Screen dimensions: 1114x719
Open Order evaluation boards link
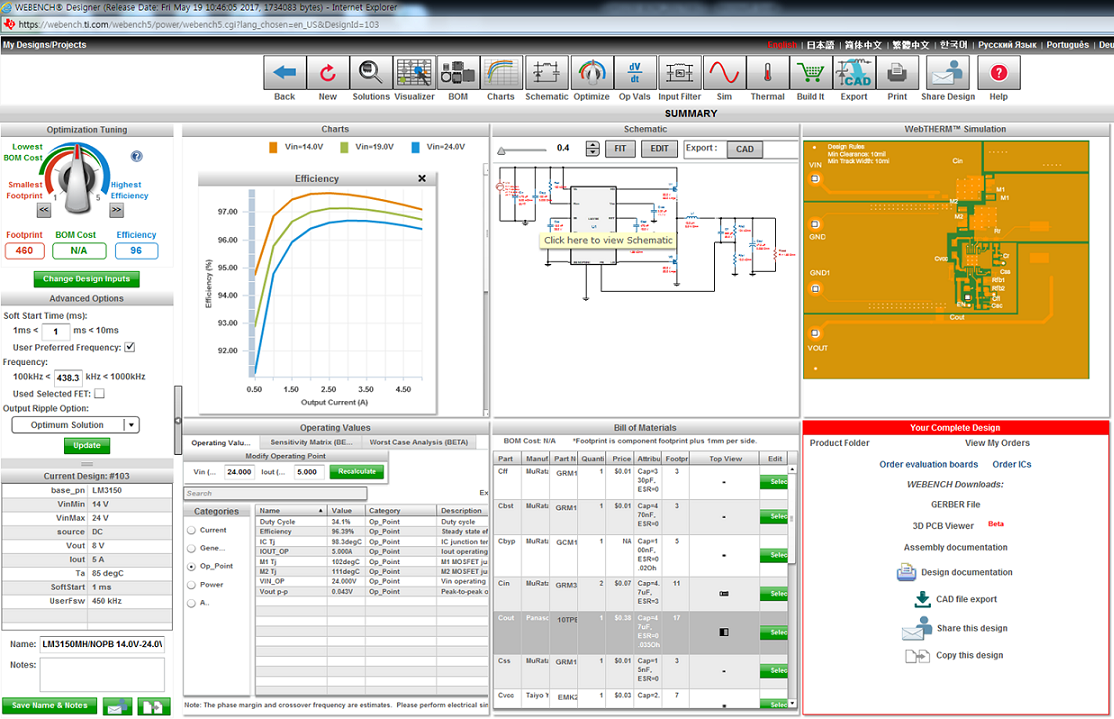coord(929,465)
